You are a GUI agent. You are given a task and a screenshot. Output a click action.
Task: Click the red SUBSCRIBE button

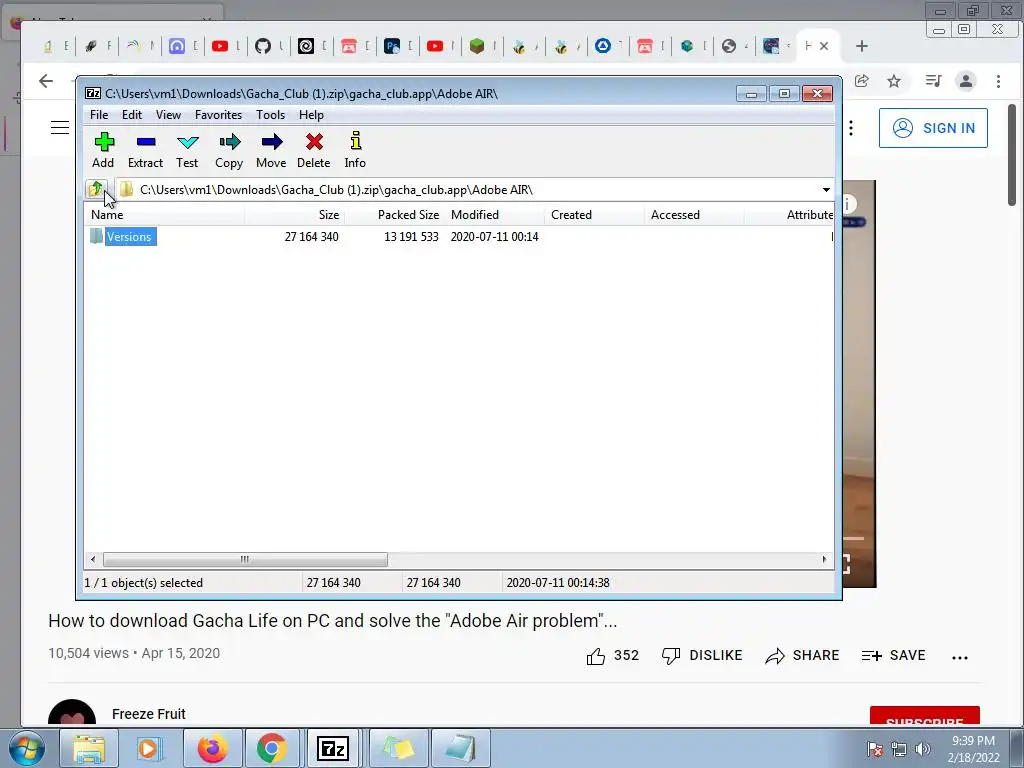[x=925, y=716]
